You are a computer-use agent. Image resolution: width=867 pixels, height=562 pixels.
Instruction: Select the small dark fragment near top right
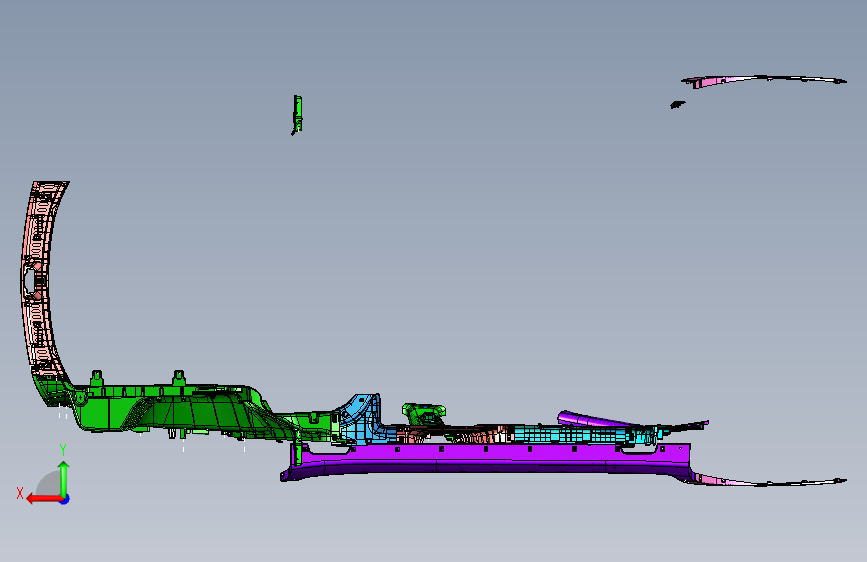point(677,105)
